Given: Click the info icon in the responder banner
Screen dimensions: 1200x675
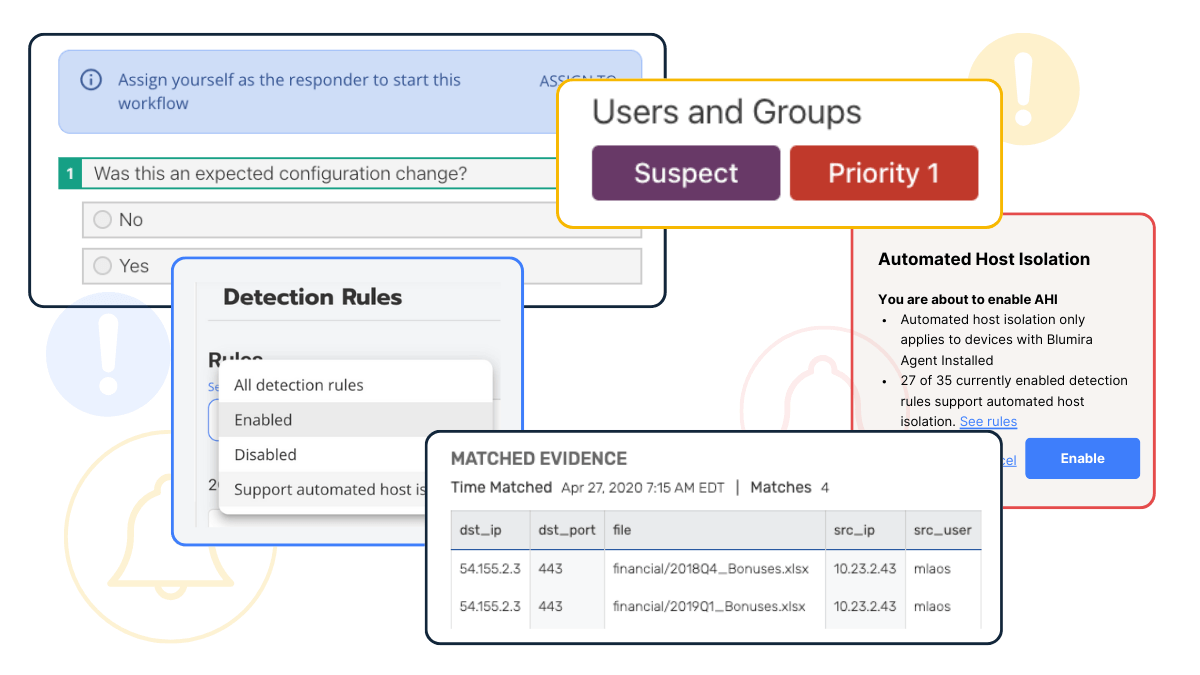Looking at the screenshot, I should click(x=91, y=80).
